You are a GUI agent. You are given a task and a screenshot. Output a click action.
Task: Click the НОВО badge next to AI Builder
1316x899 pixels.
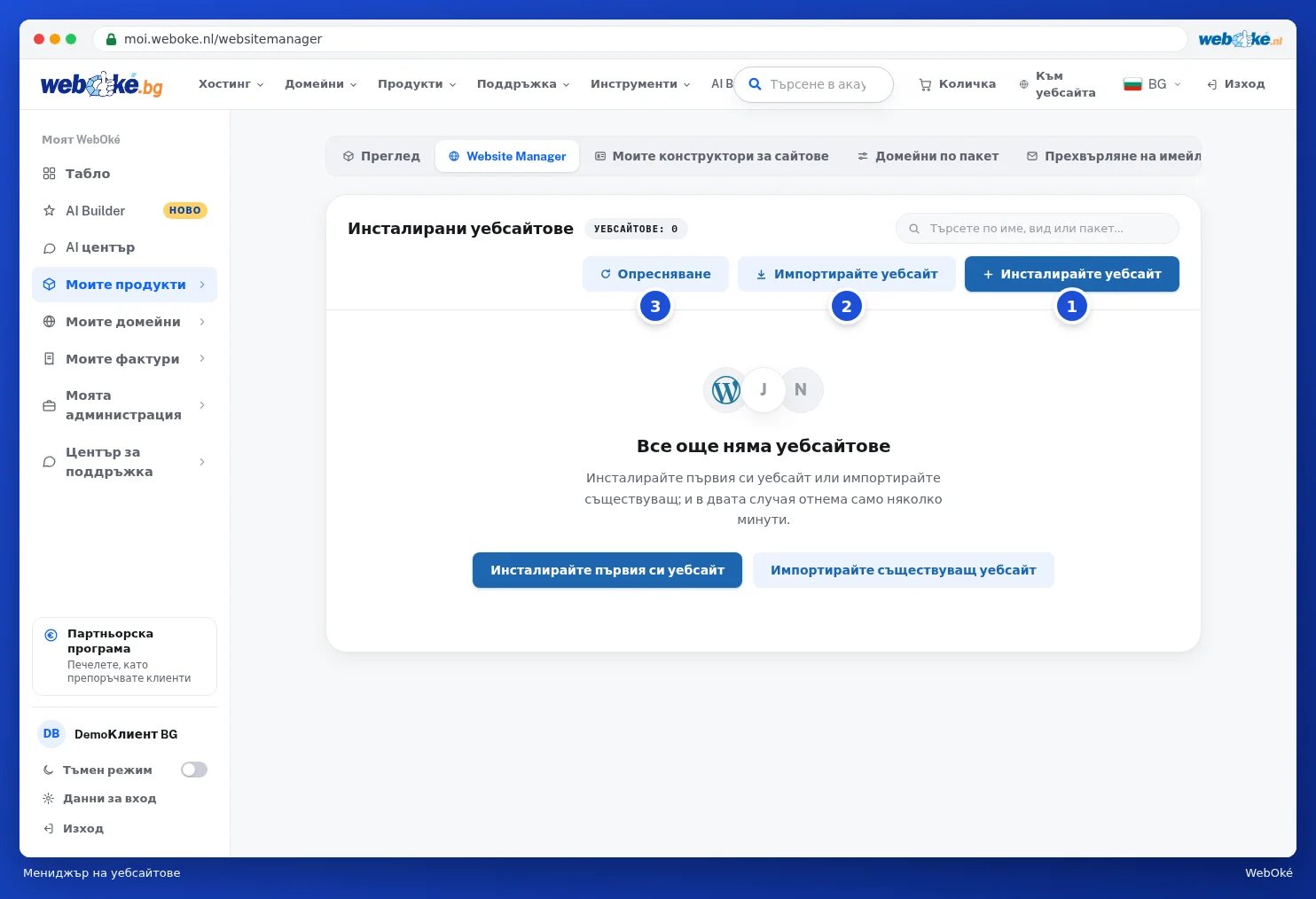[185, 211]
